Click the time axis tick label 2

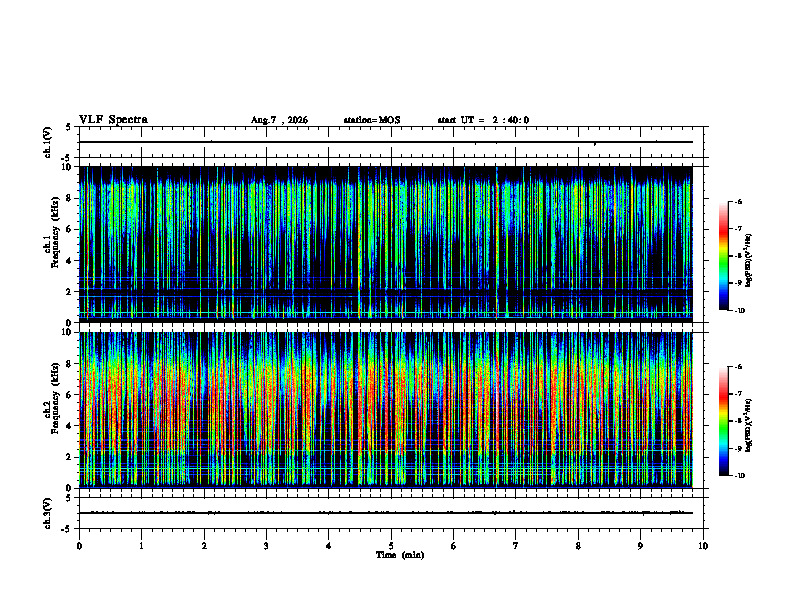coord(204,546)
